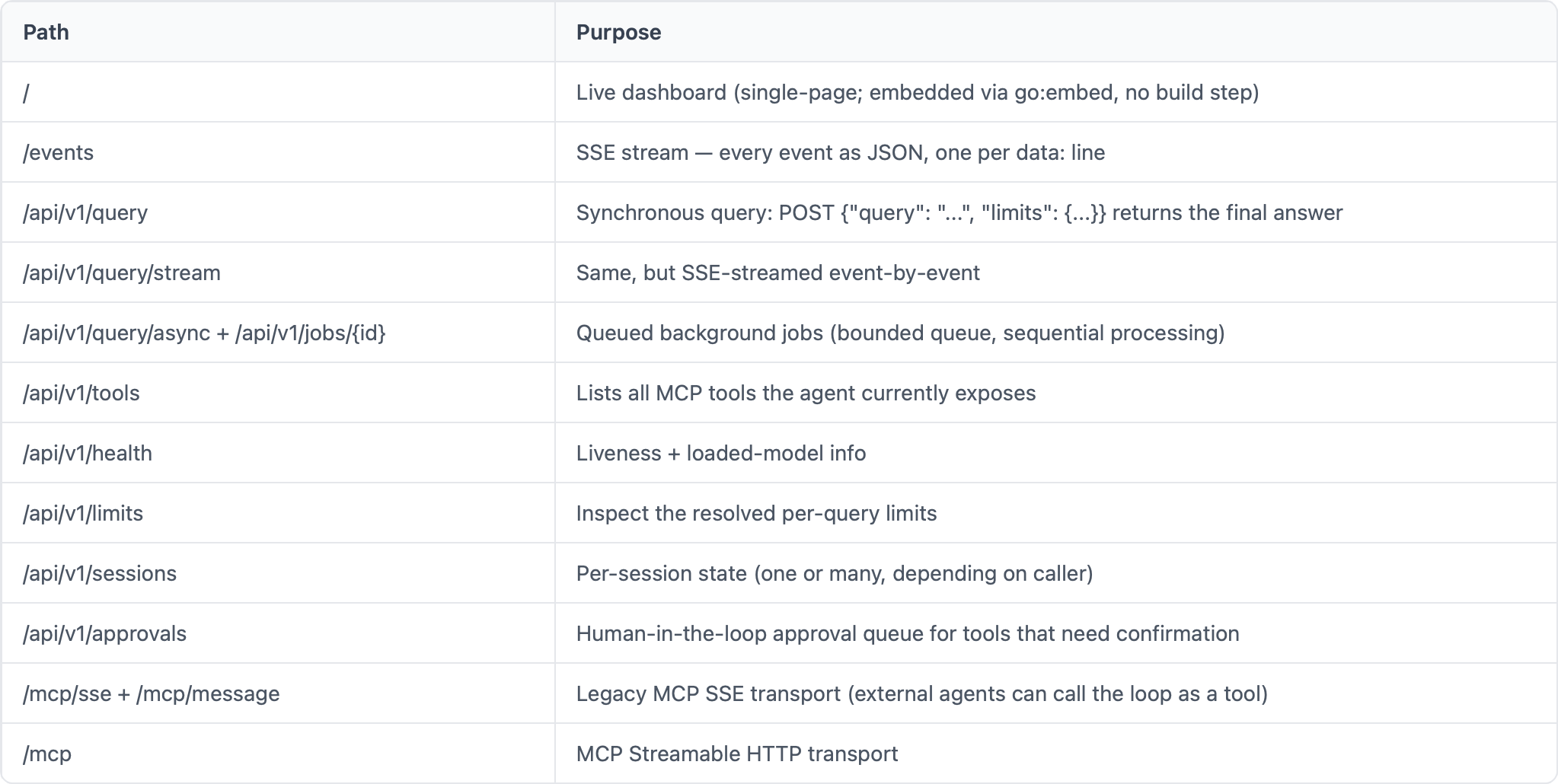Click the Human-in-the-loop approval queue text
Image resolution: width=1558 pixels, height=784 pixels.
coord(908,633)
